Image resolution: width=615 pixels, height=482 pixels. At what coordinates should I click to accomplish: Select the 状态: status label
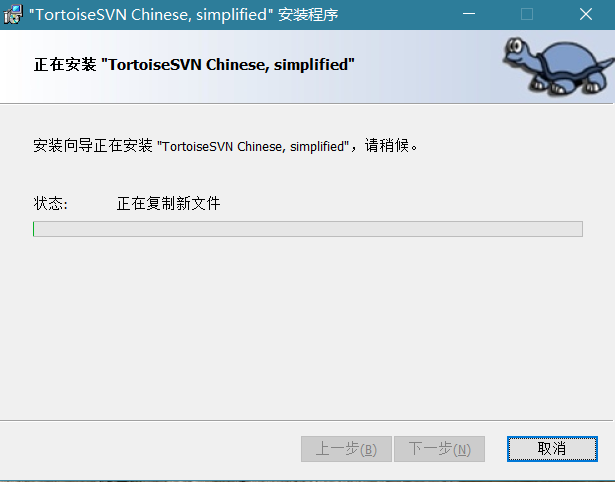pyautogui.click(x=50, y=204)
